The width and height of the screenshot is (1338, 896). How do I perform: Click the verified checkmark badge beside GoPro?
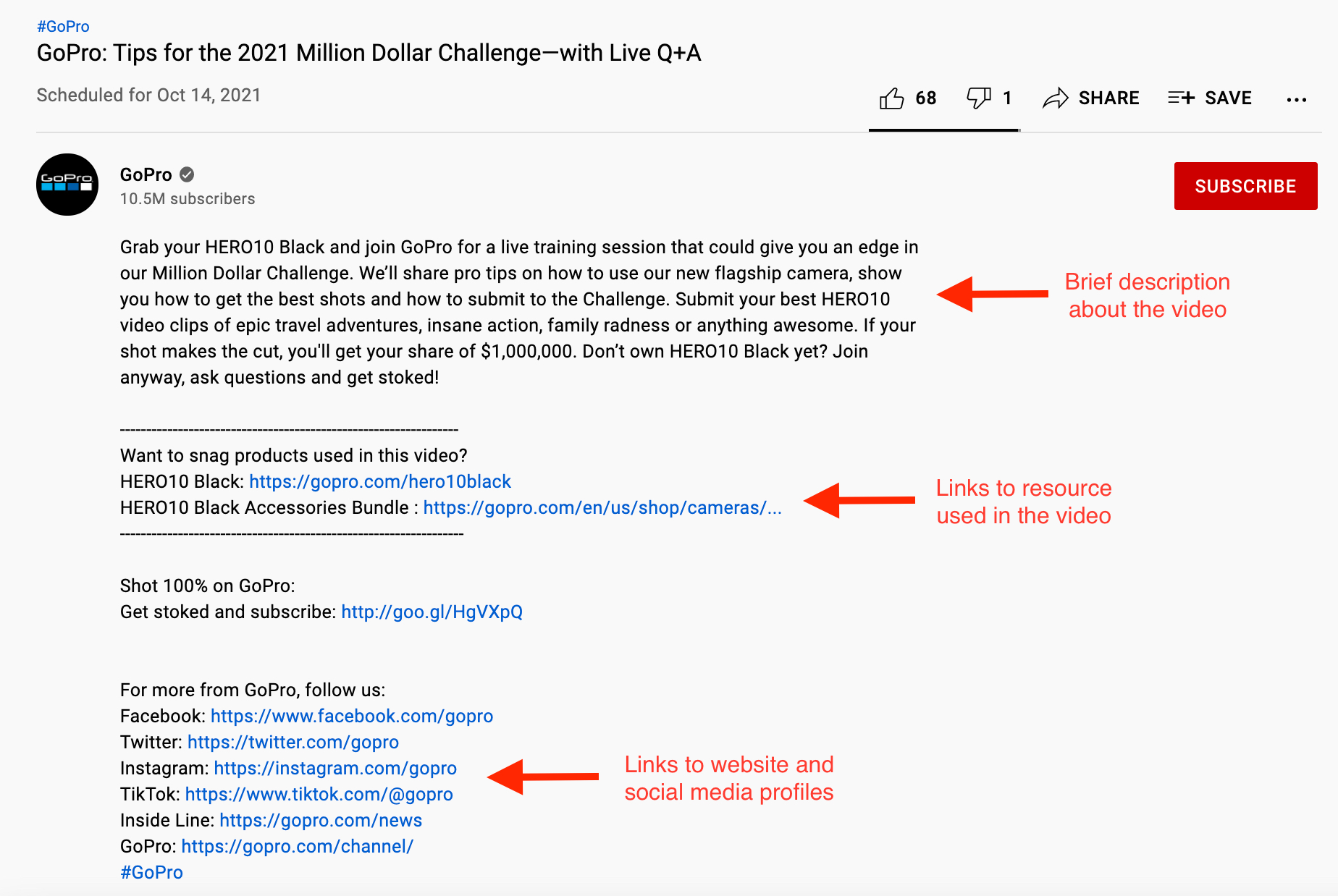(x=187, y=174)
